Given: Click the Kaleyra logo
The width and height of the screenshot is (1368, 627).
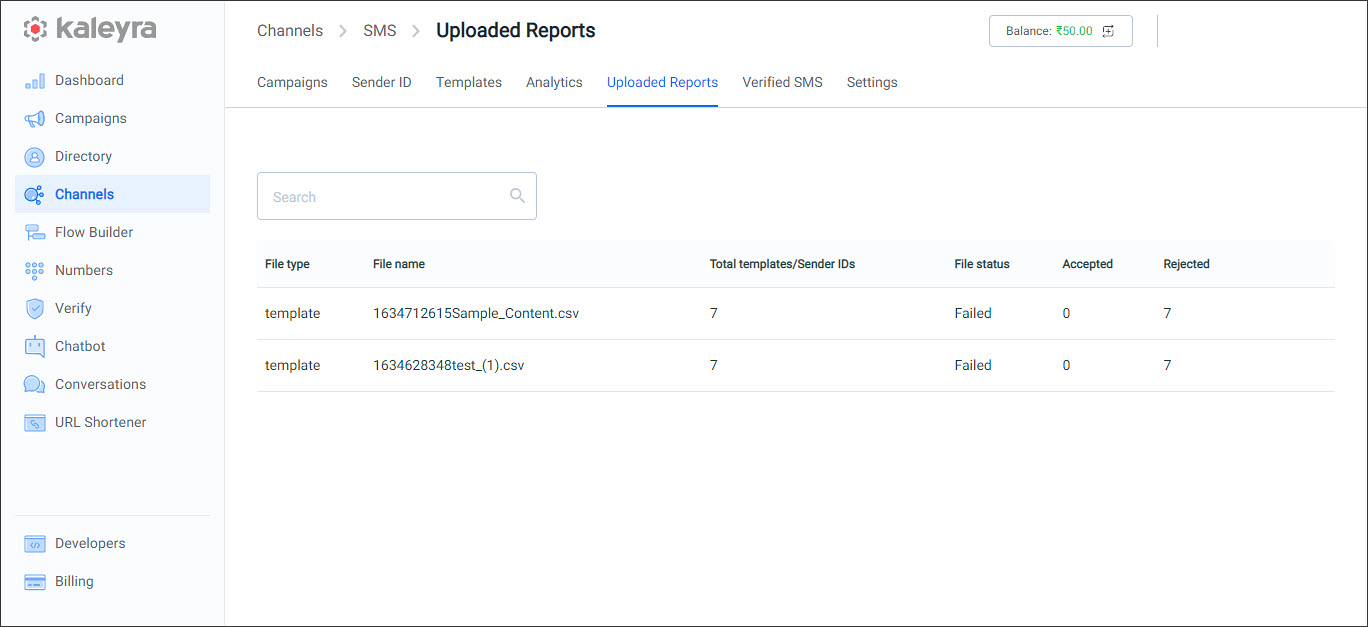Looking at the screenshot, I should (90, 30).
